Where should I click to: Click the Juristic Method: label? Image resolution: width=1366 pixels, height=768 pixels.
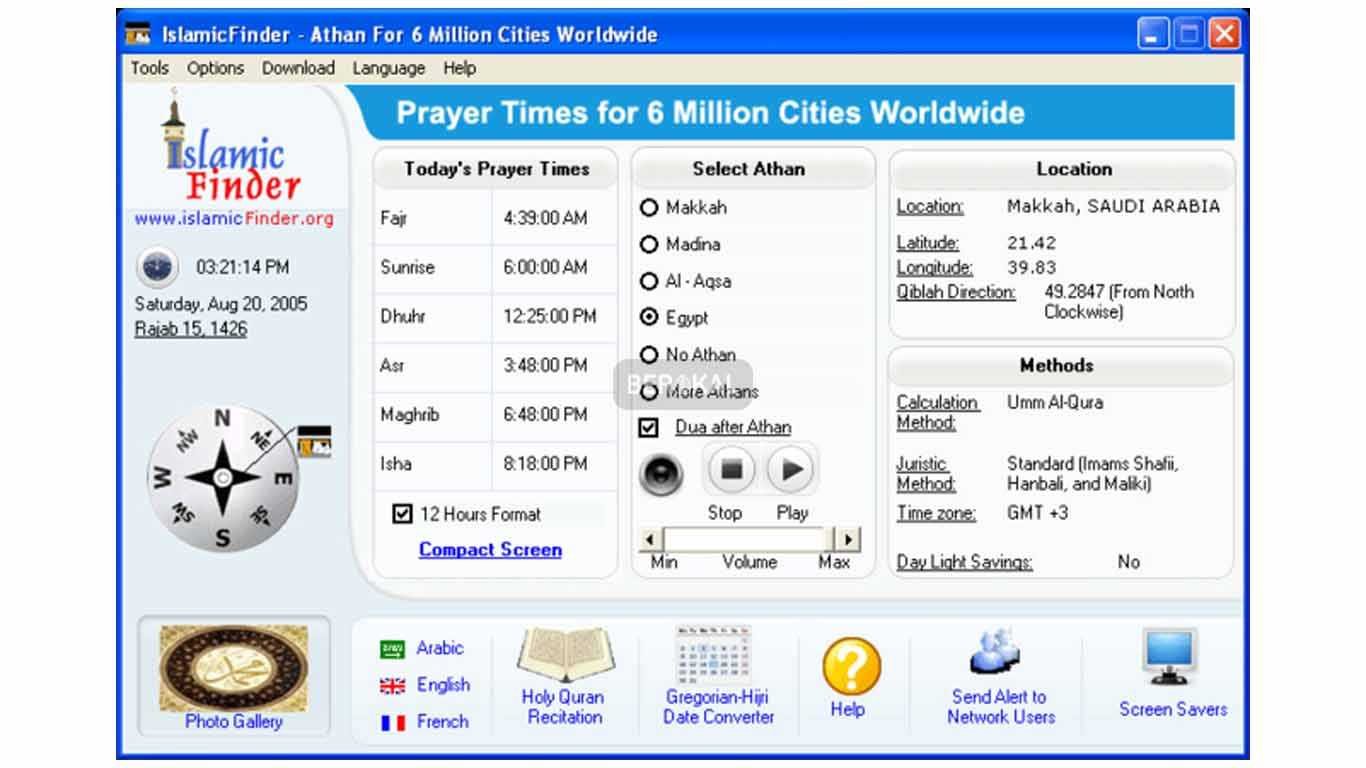tap(926, 474)
